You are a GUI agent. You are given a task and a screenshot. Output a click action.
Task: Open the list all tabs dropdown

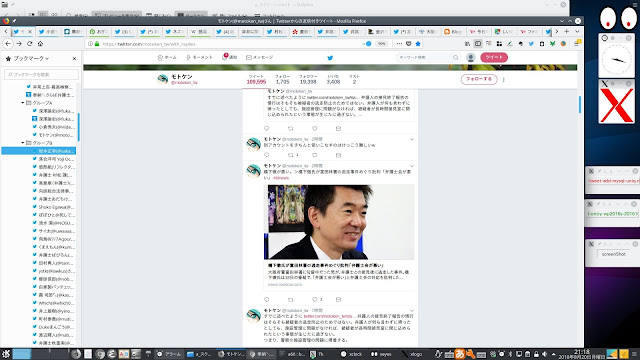pyautogui.click(x=577, y=31)
